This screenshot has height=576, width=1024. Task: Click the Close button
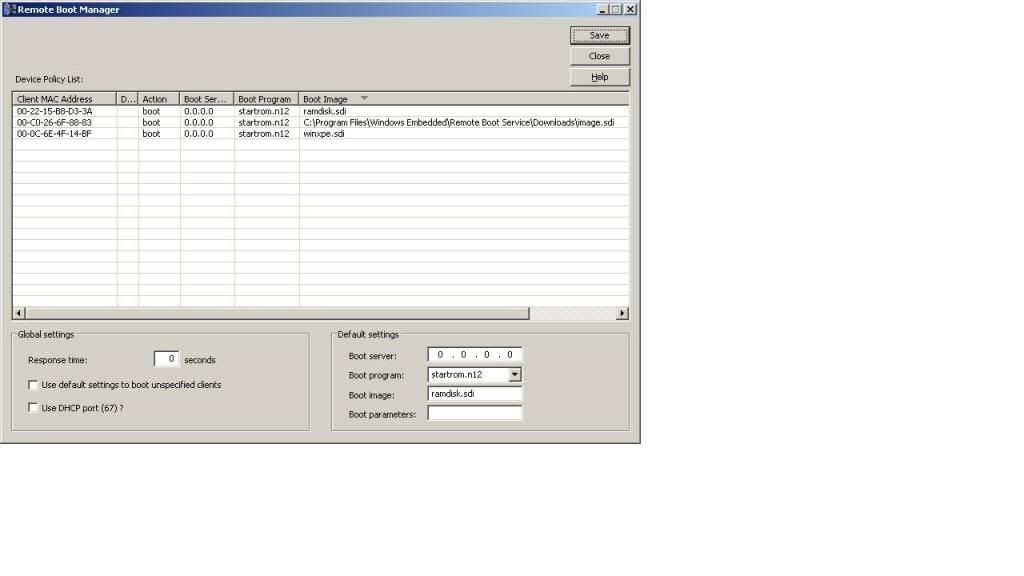[x=599, y=56]
